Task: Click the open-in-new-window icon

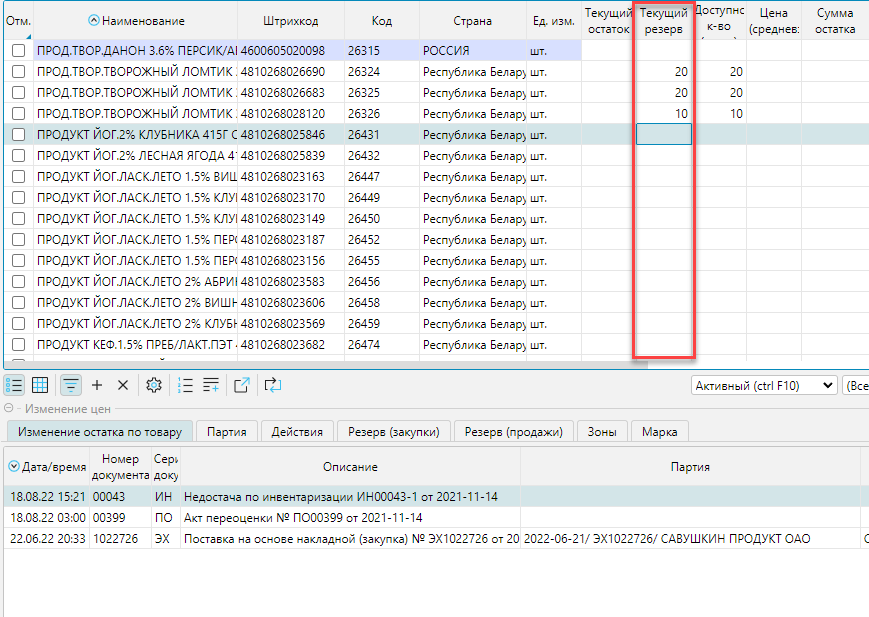Action: pyautogui.click(x=242, y=385)
